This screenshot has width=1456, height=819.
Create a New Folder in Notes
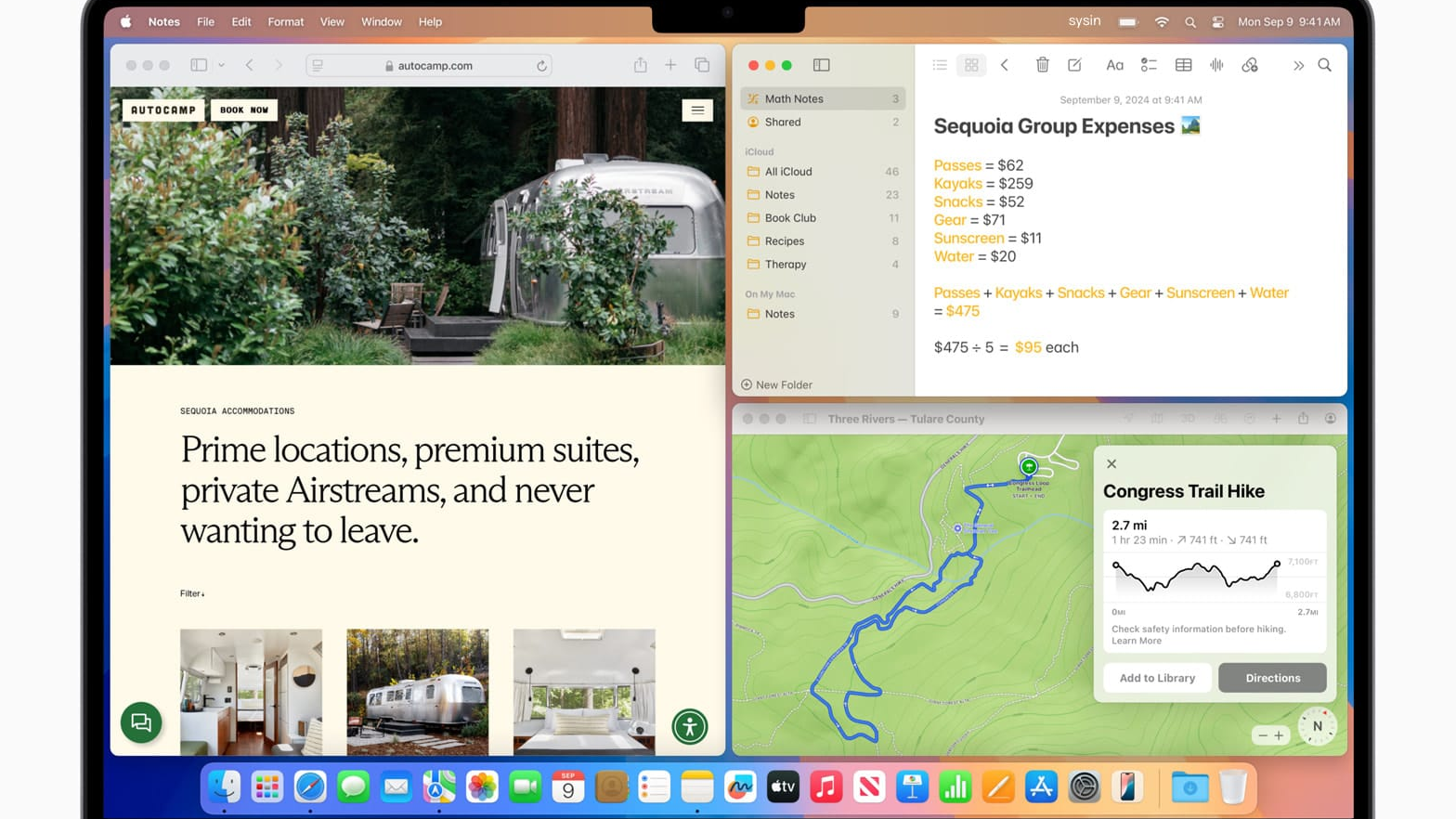(777, 384)
